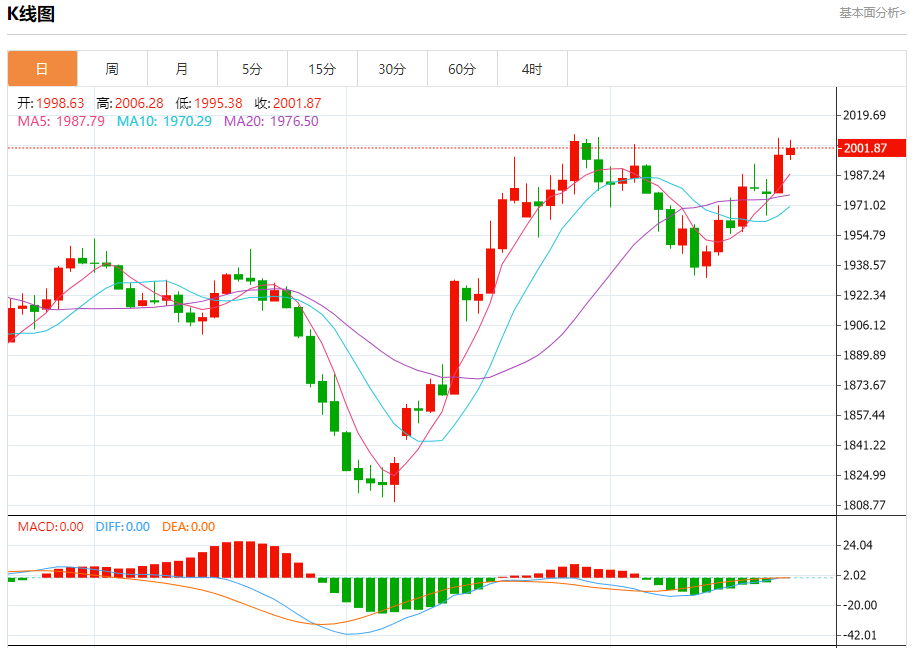Select the 日 daily chart tab
The image size is (914, 648).
(42, 69)
